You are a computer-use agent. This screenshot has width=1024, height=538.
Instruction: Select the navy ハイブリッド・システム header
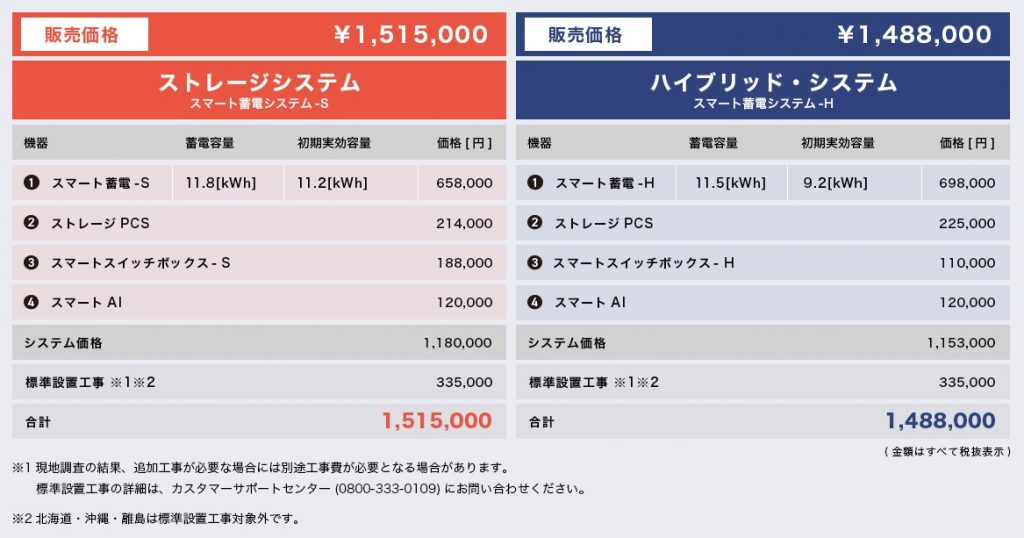pyautogui.click(x=763, y=89)
